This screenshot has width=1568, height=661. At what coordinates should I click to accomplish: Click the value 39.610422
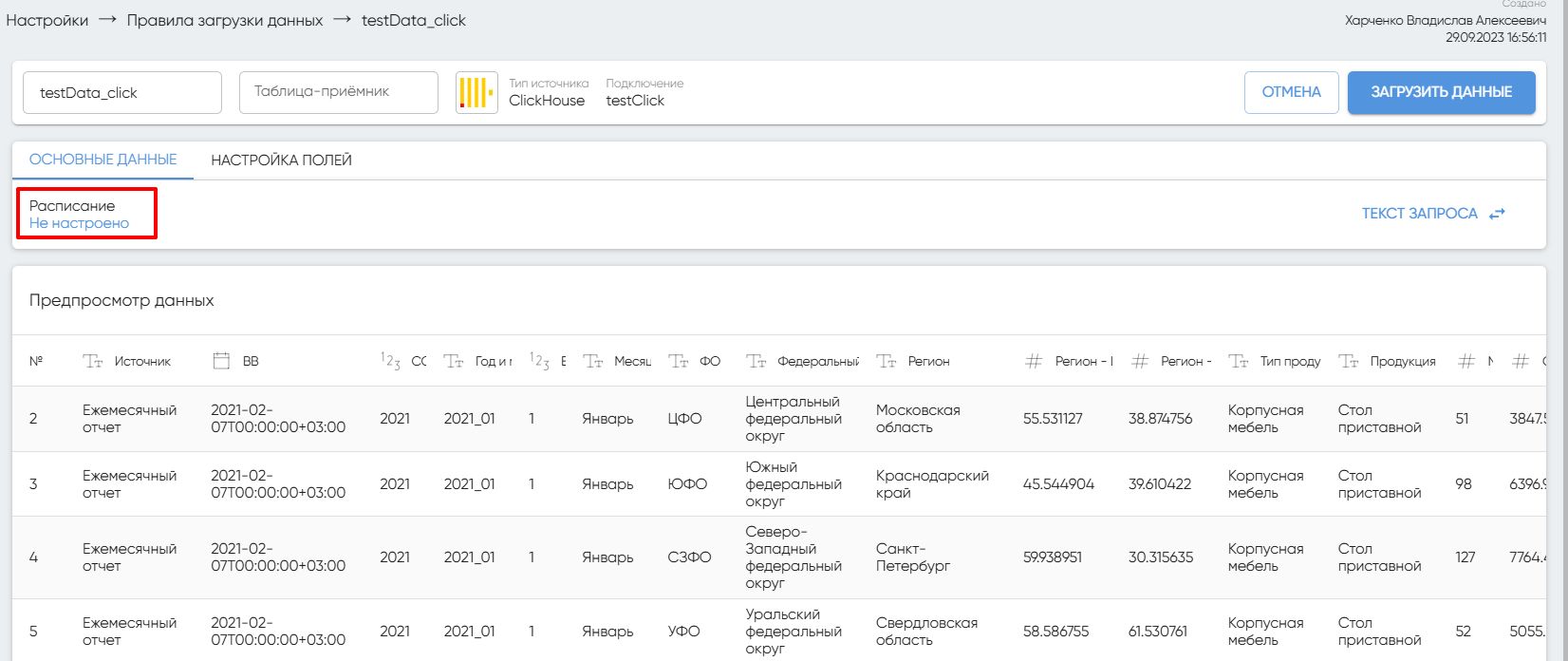(x=1160, y=484)
